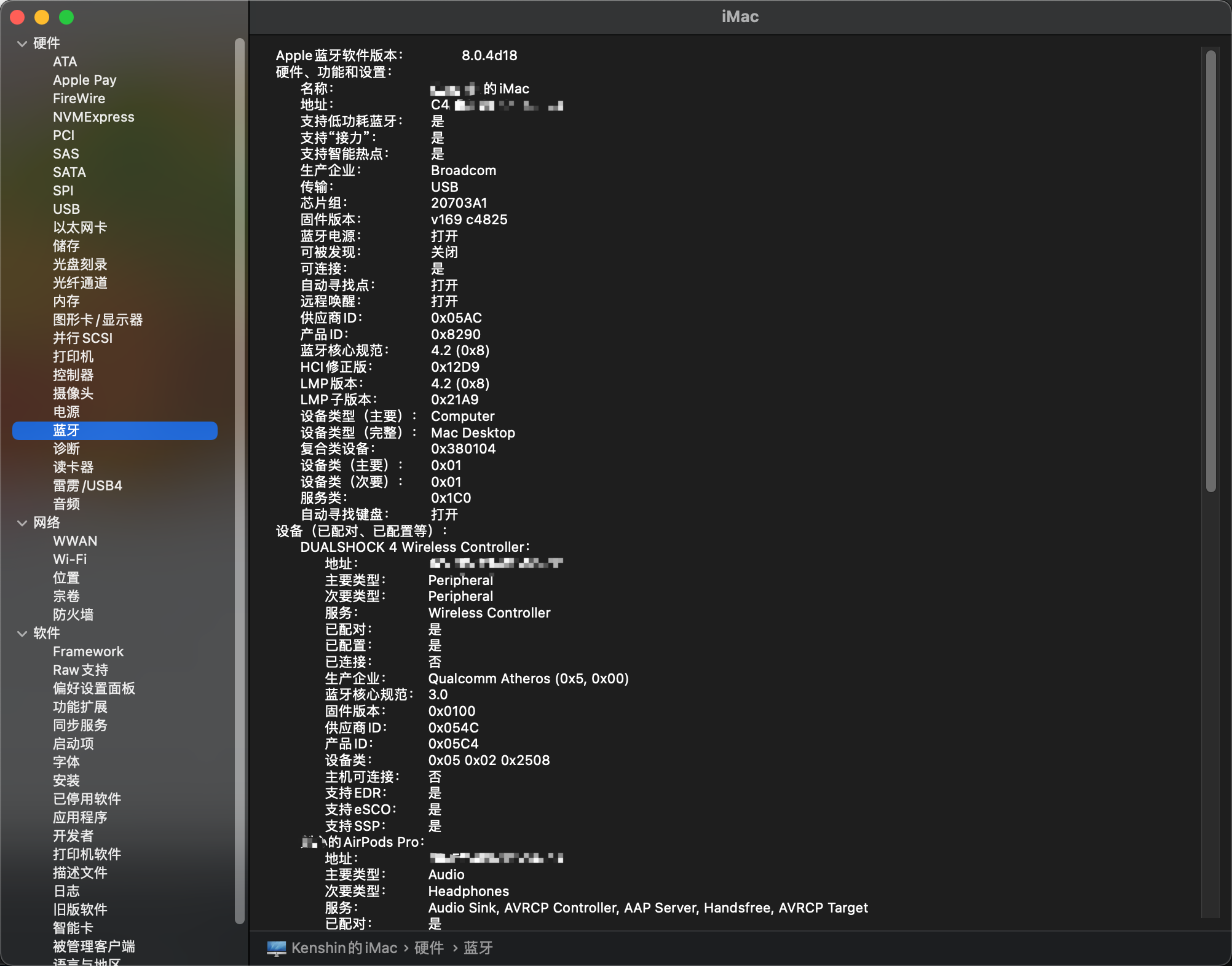Open the 宗卷 entry
Screen dimensions: 1232x966
click(x=66, y=596)
